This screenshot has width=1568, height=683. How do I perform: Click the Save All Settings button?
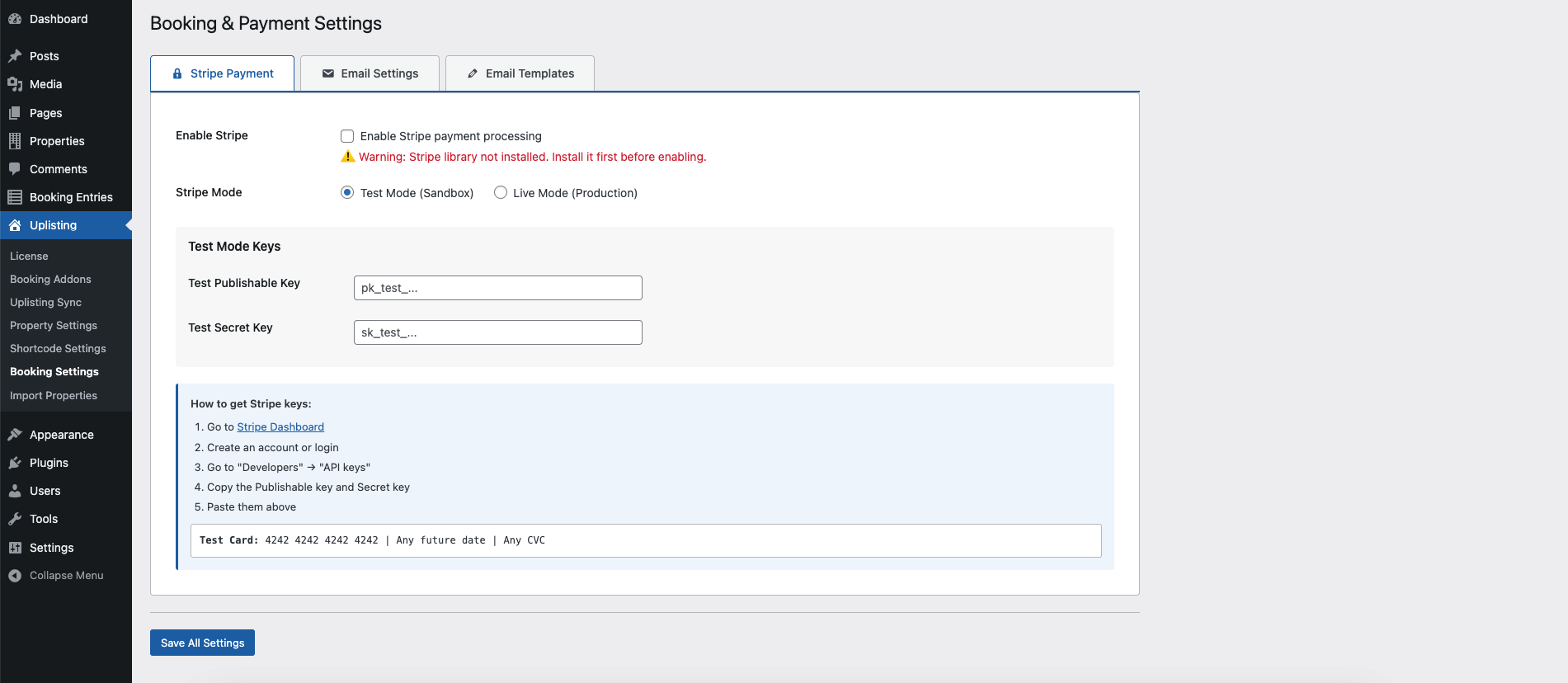[x=202, y=643]
